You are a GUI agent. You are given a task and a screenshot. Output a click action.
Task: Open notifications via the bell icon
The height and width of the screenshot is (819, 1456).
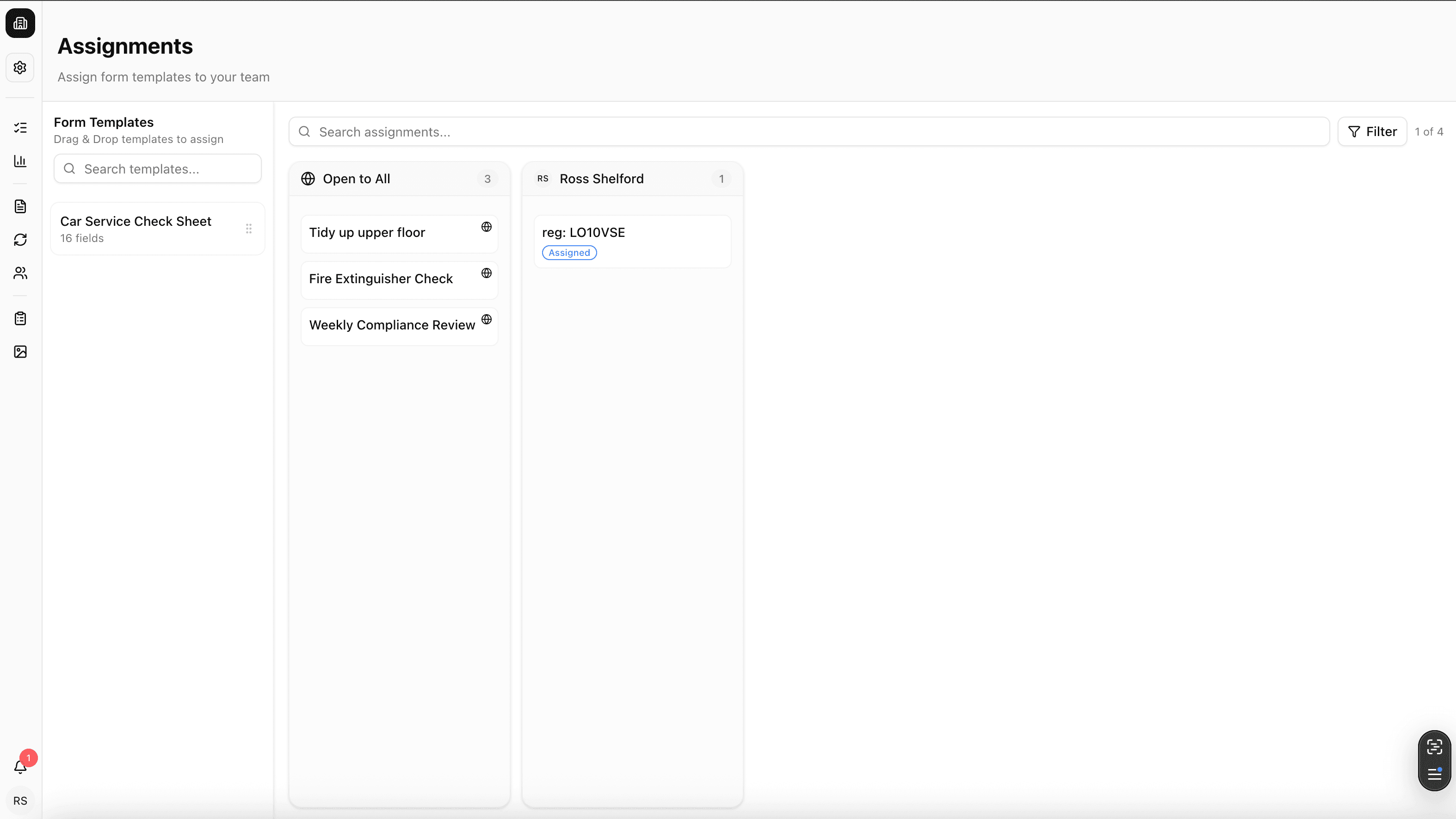click(x=20, y=768)
